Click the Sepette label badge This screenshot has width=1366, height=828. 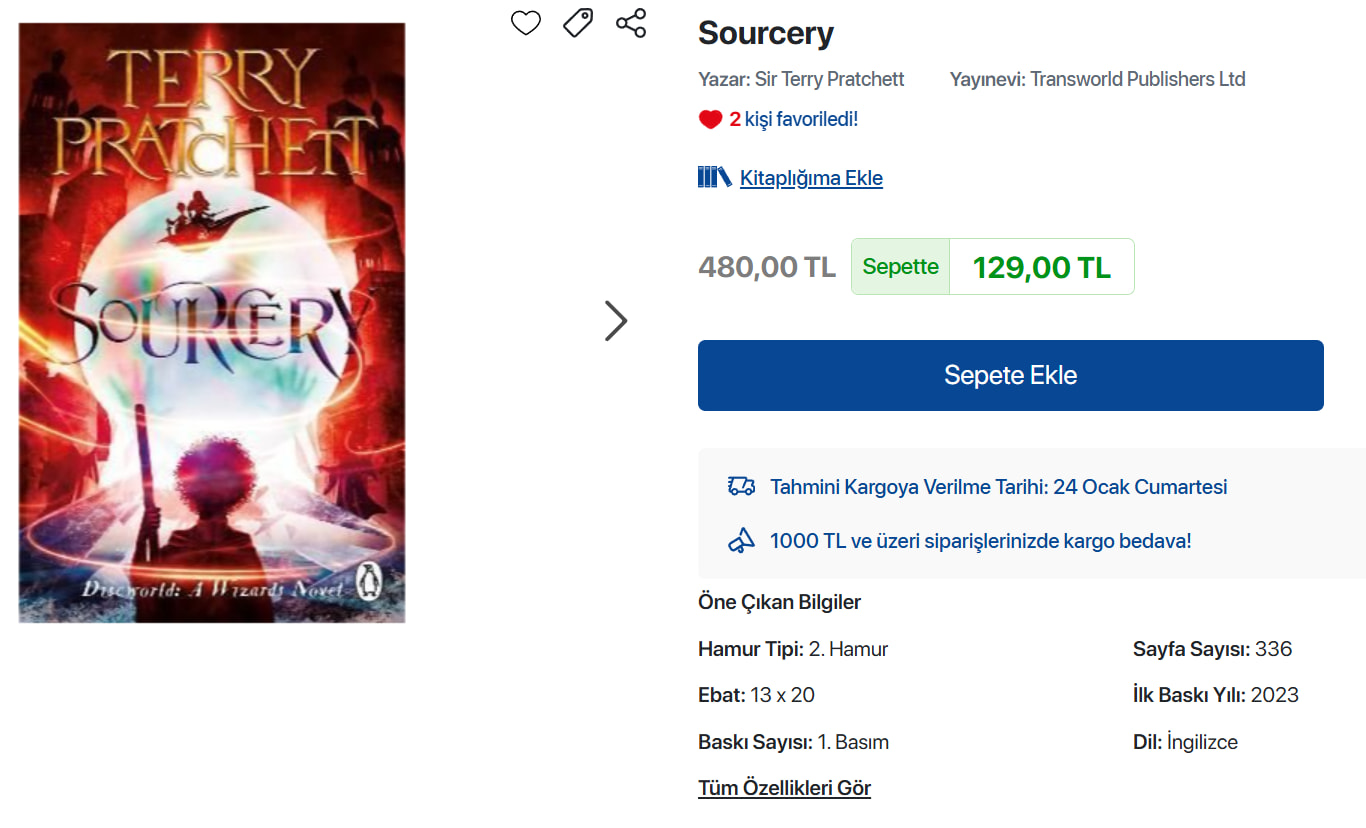[900, 267]
